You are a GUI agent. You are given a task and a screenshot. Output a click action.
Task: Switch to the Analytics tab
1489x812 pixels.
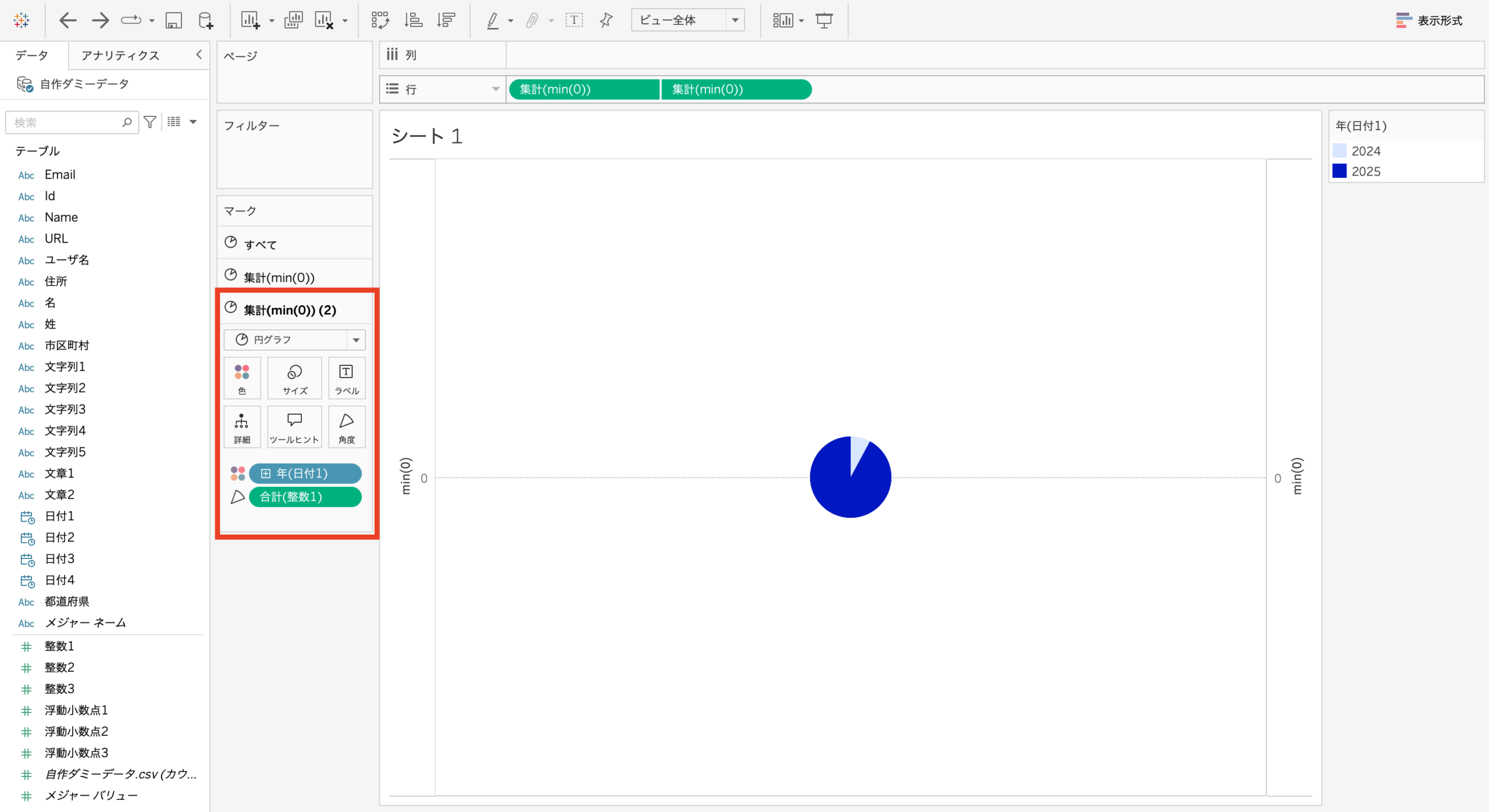(x=120, y=55)
